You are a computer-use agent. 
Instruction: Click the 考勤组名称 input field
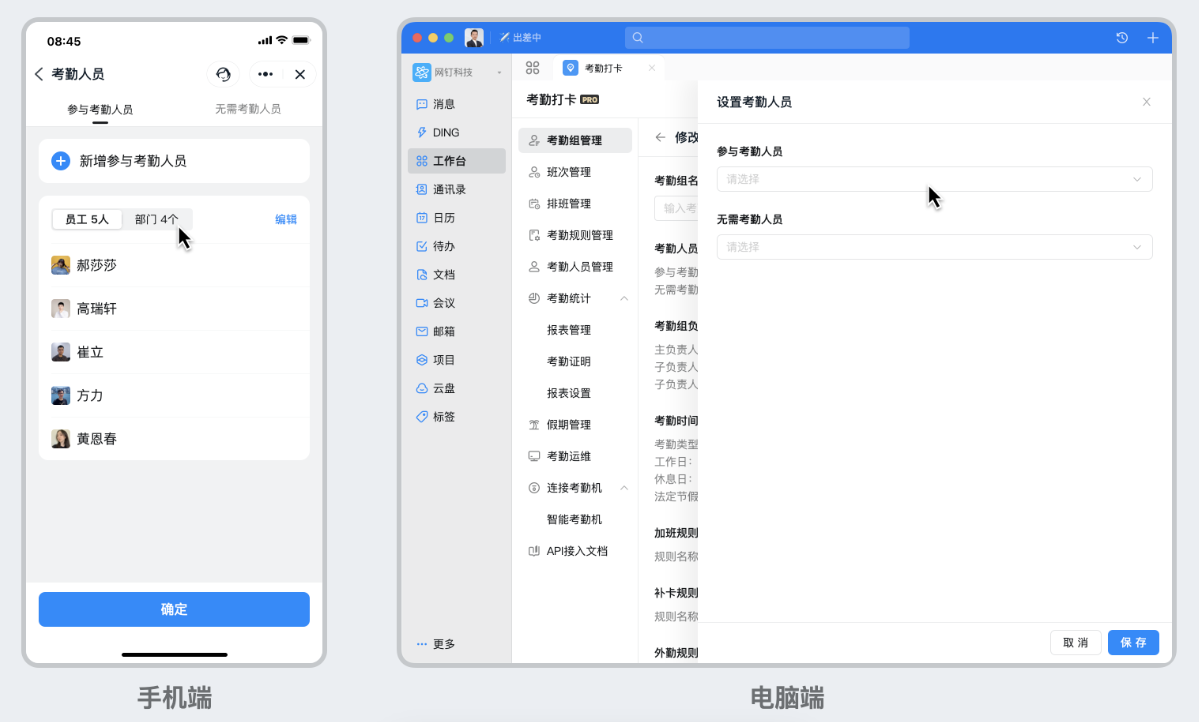click(x=676, y=208)
